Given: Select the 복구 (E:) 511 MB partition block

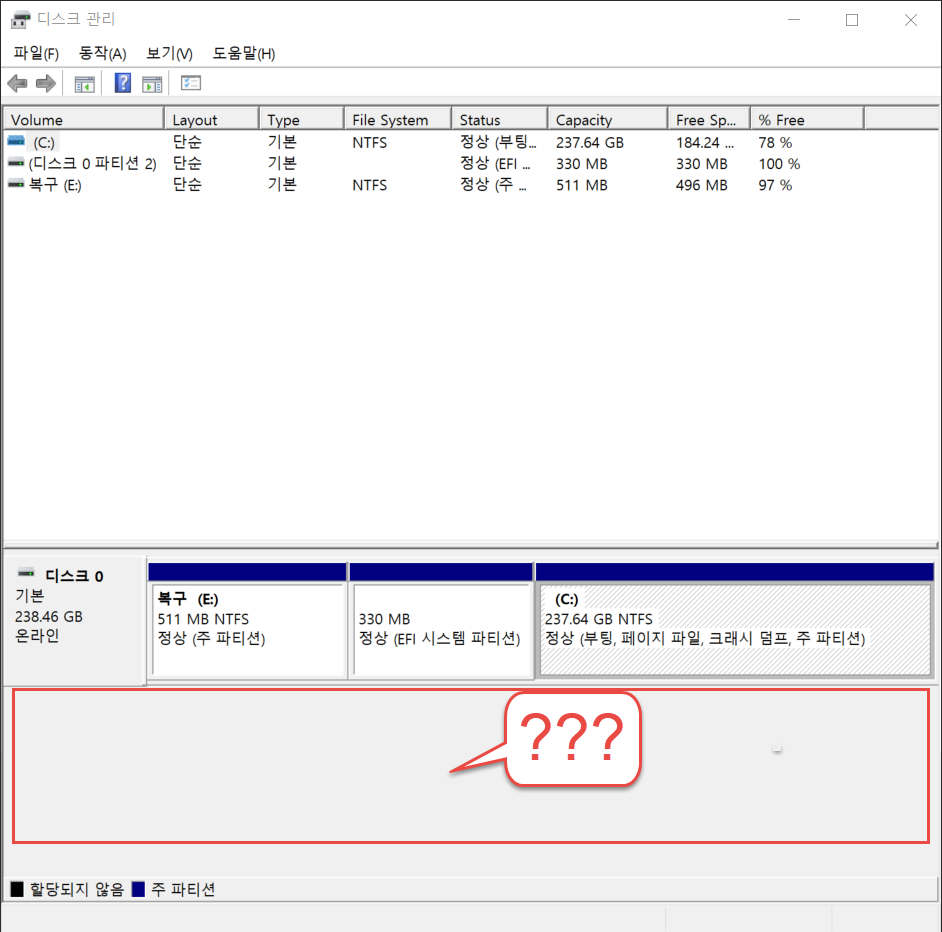Looking at the screenshot, I should [x=248, y=621].
